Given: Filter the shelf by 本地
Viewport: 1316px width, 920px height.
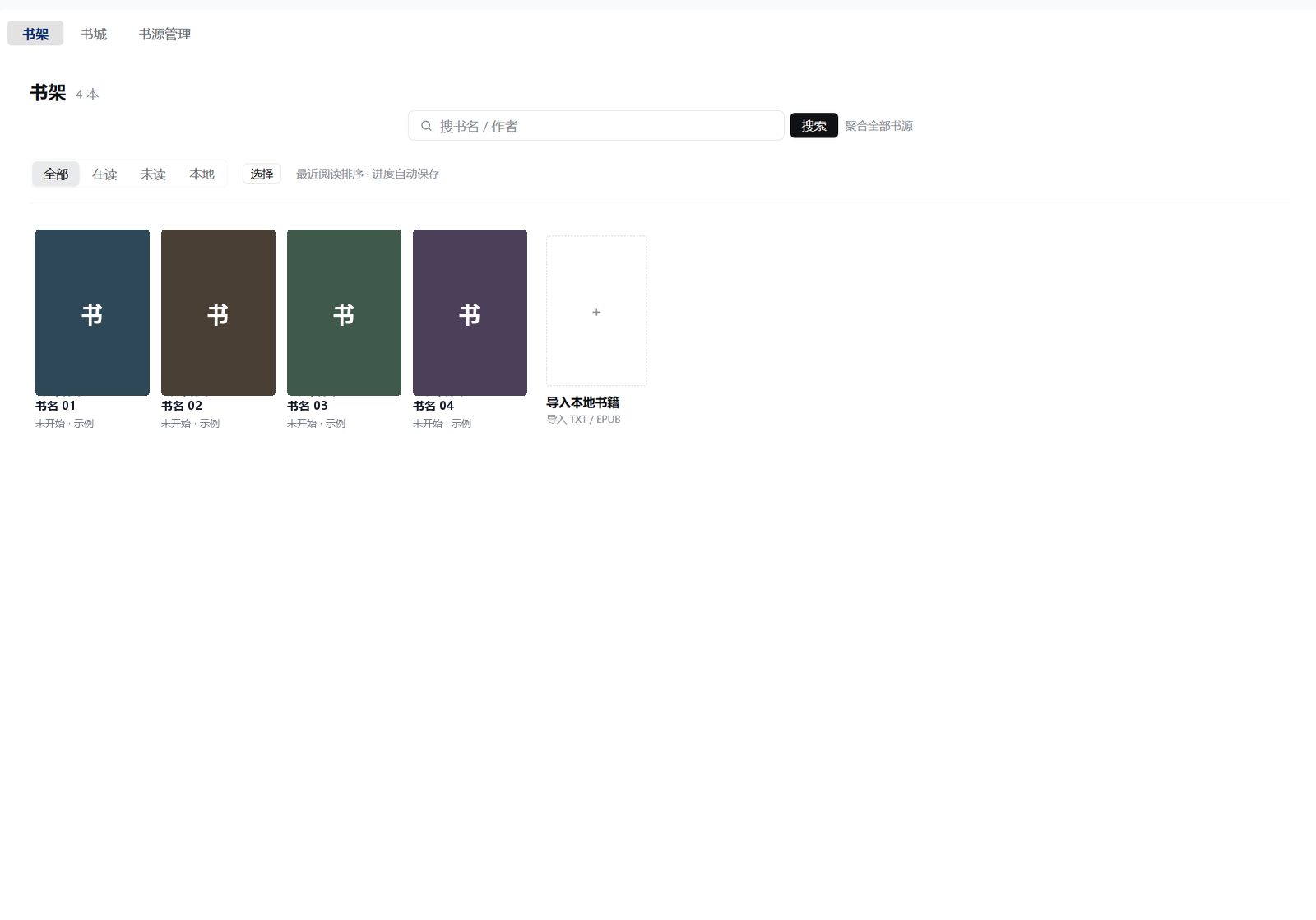Looking at the screenshot, I should click(202, 174).
